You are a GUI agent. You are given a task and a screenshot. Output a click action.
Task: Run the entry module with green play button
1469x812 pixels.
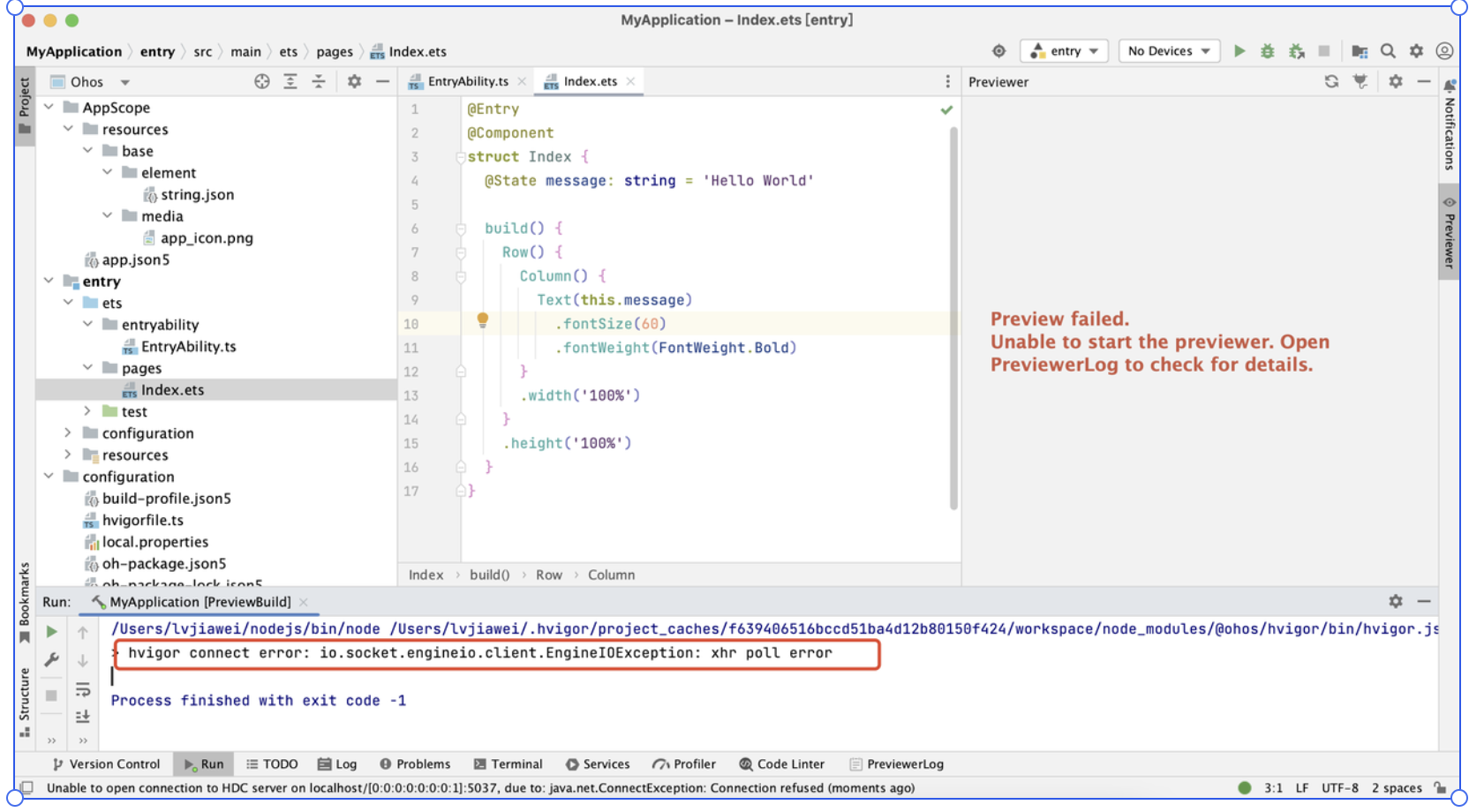tap(1239, 51)
